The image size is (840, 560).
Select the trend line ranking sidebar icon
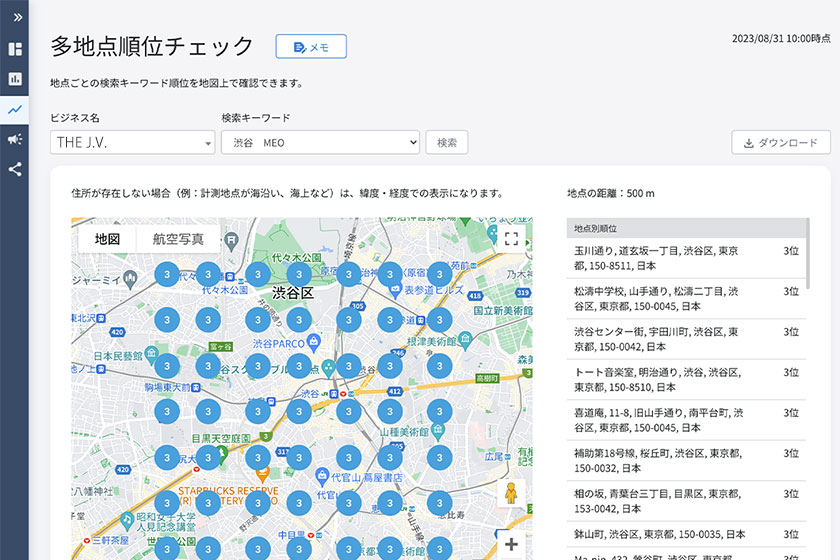[15, 110]
